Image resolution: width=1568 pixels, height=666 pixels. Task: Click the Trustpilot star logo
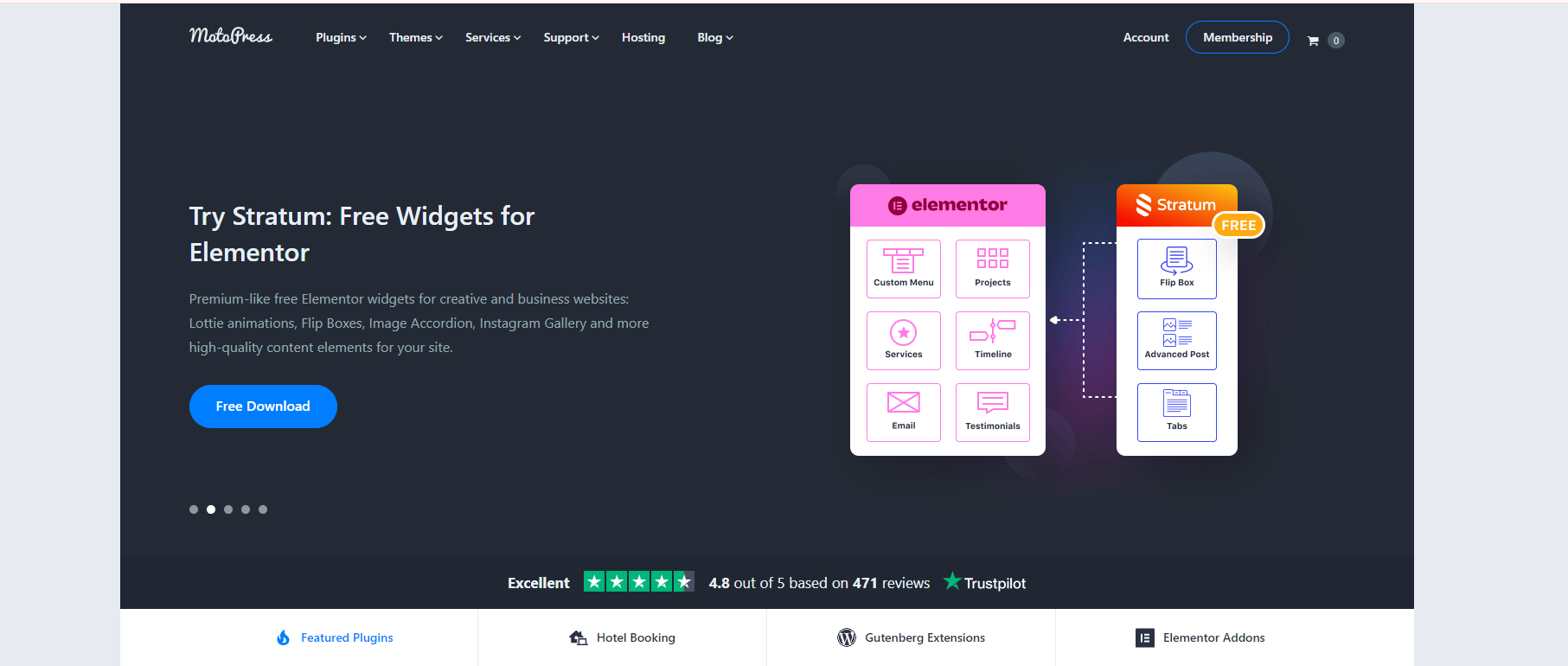952,581
